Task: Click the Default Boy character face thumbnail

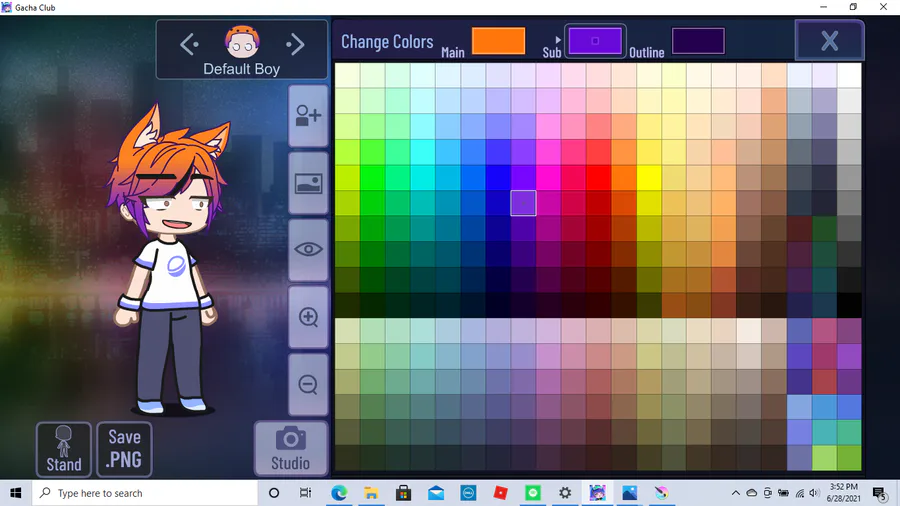Action: pos(242,42)
